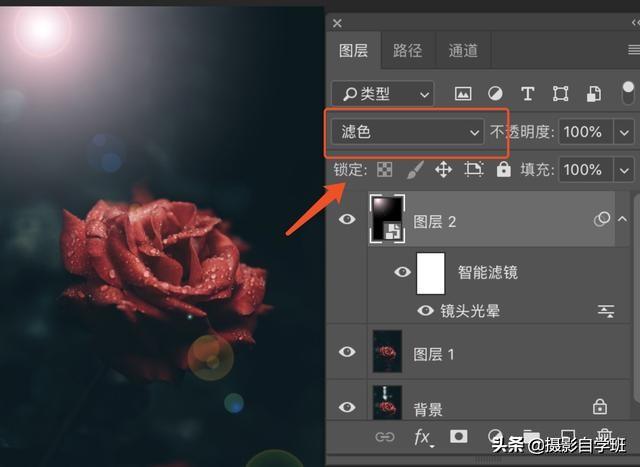The width and height of the screenshot is (640, 467).
Task: Open the 填充 fill slider arrow
Action: coord(624,169)
